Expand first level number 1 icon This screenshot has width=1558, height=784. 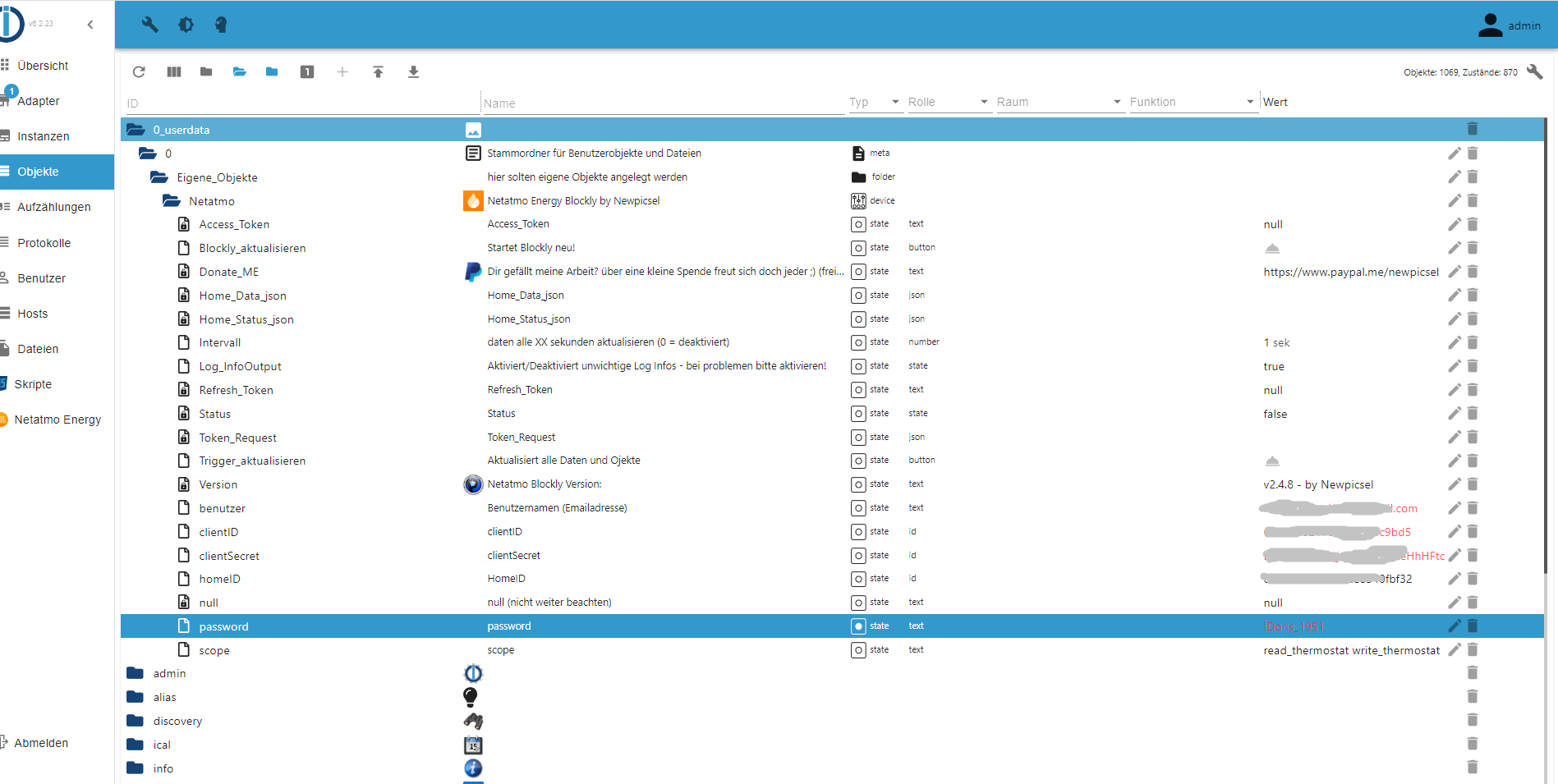tap(307, 72)
